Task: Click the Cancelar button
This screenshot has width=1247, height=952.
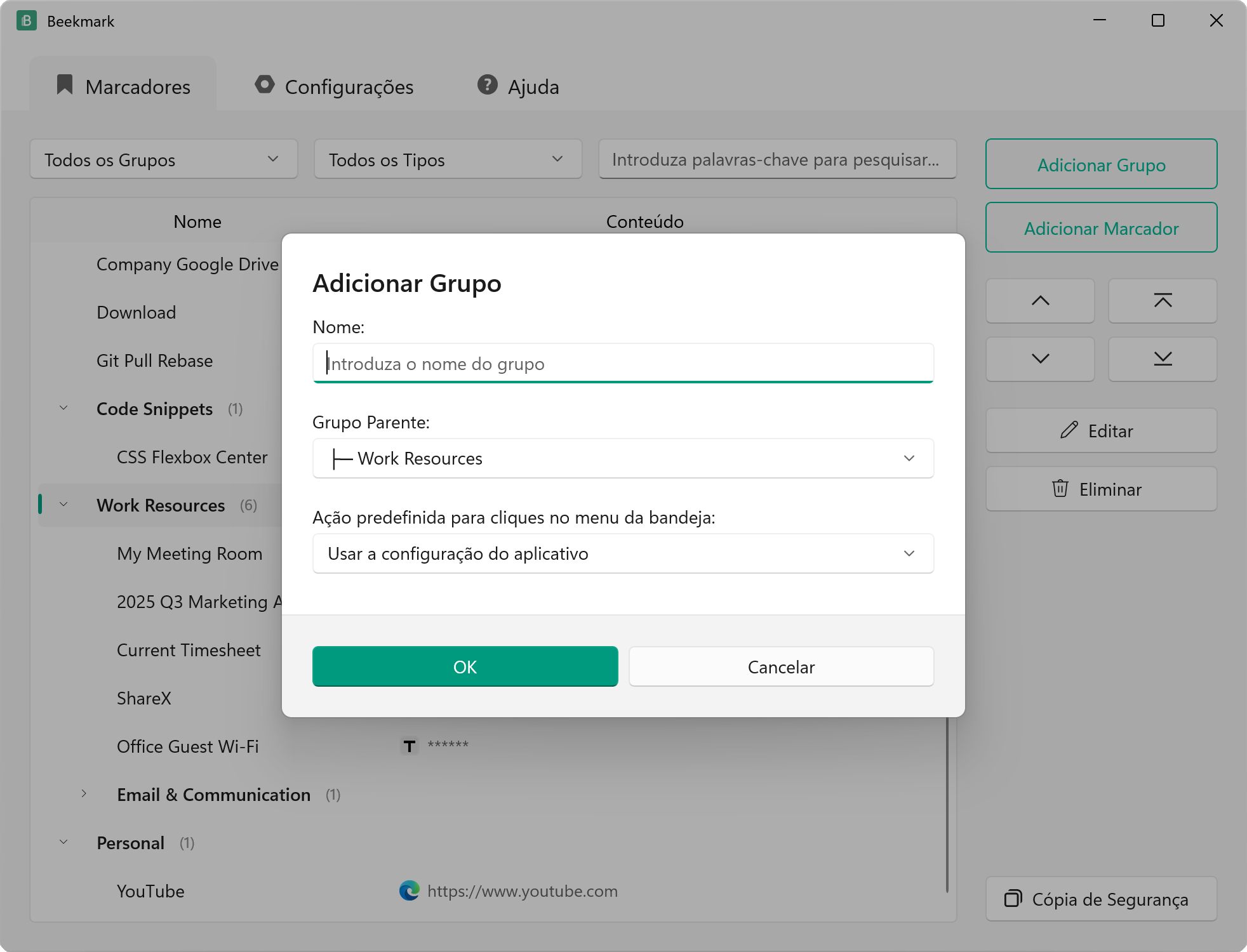Action: 781,666
